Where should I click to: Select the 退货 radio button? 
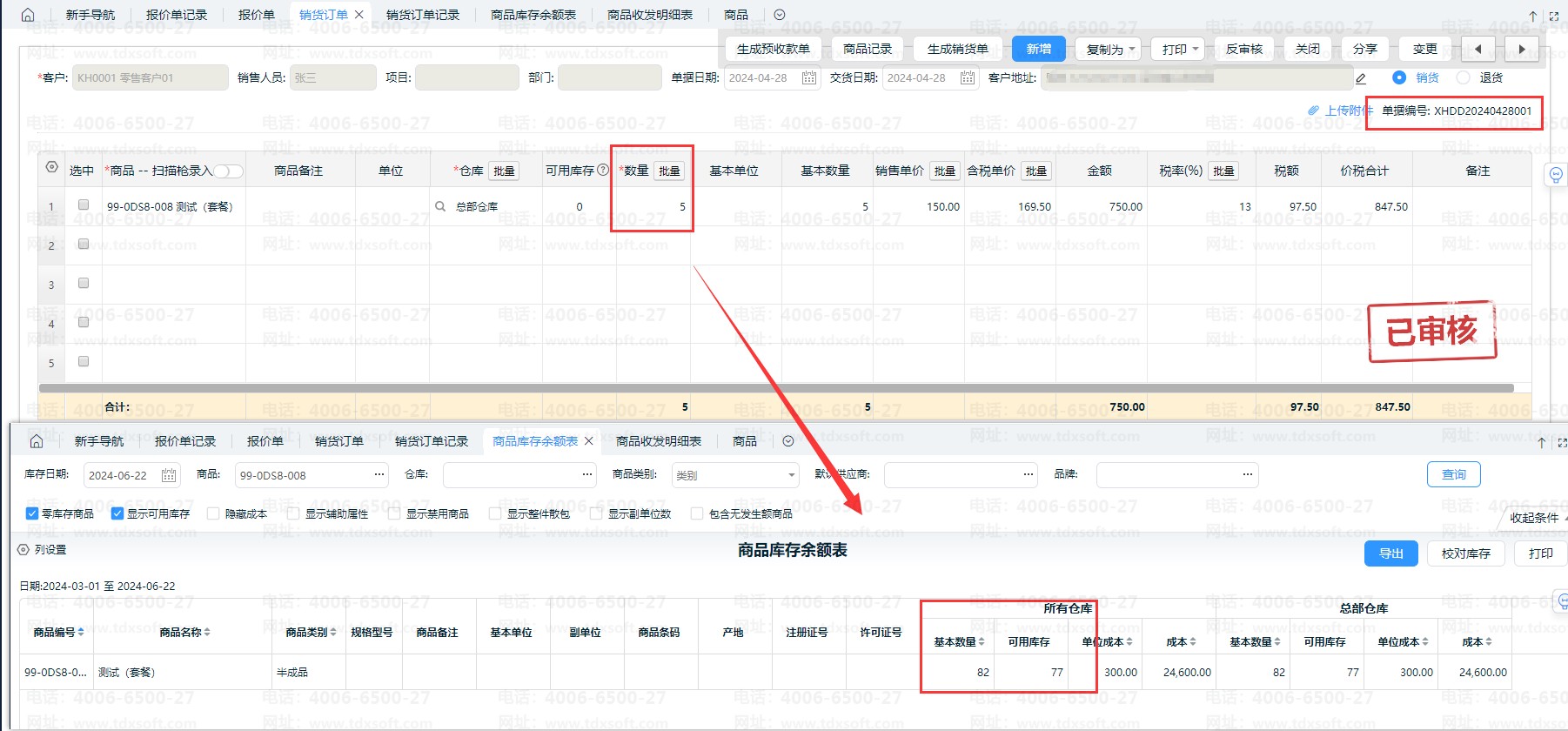[1464, 77]
